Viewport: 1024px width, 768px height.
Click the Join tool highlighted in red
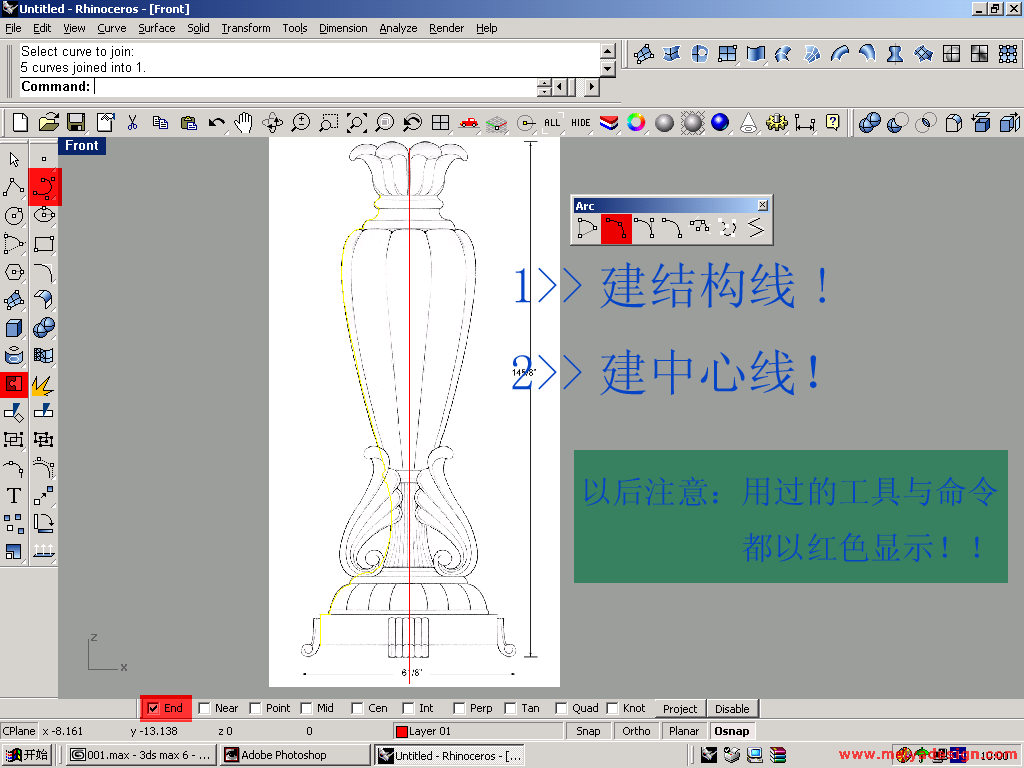14,384
